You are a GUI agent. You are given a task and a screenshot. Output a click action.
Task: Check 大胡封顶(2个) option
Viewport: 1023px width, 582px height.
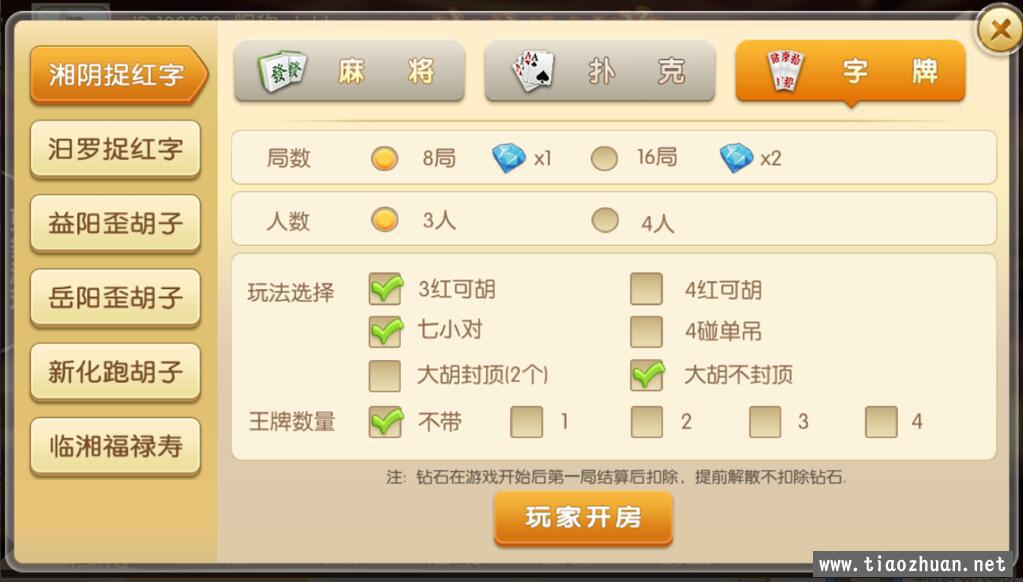pyautogui.click(x=384, y=375)
